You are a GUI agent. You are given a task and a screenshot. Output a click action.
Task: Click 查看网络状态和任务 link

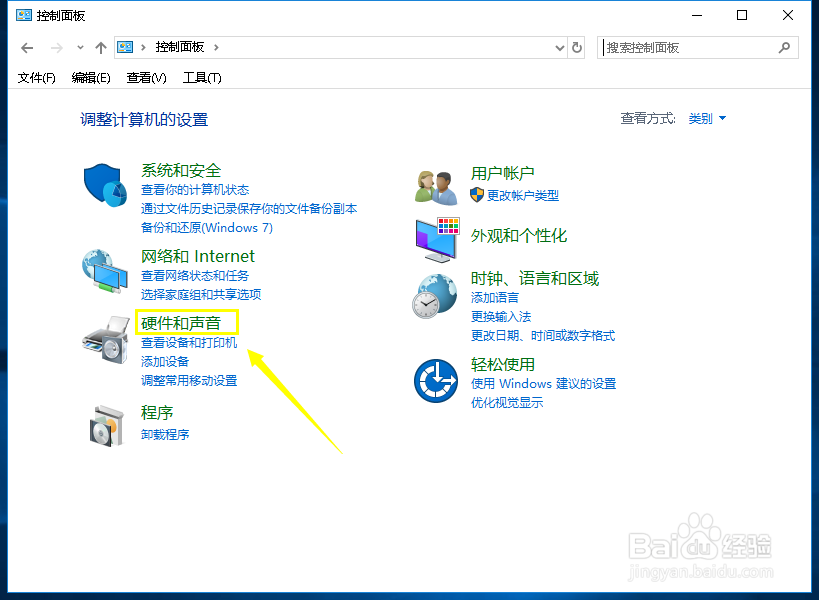click(195, 275)
